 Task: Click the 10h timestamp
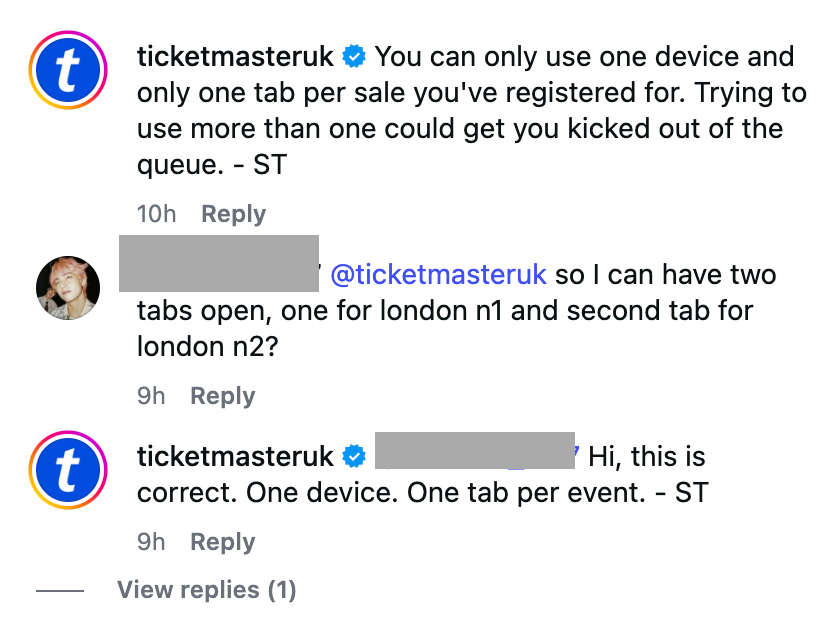(x=159, y=214)
